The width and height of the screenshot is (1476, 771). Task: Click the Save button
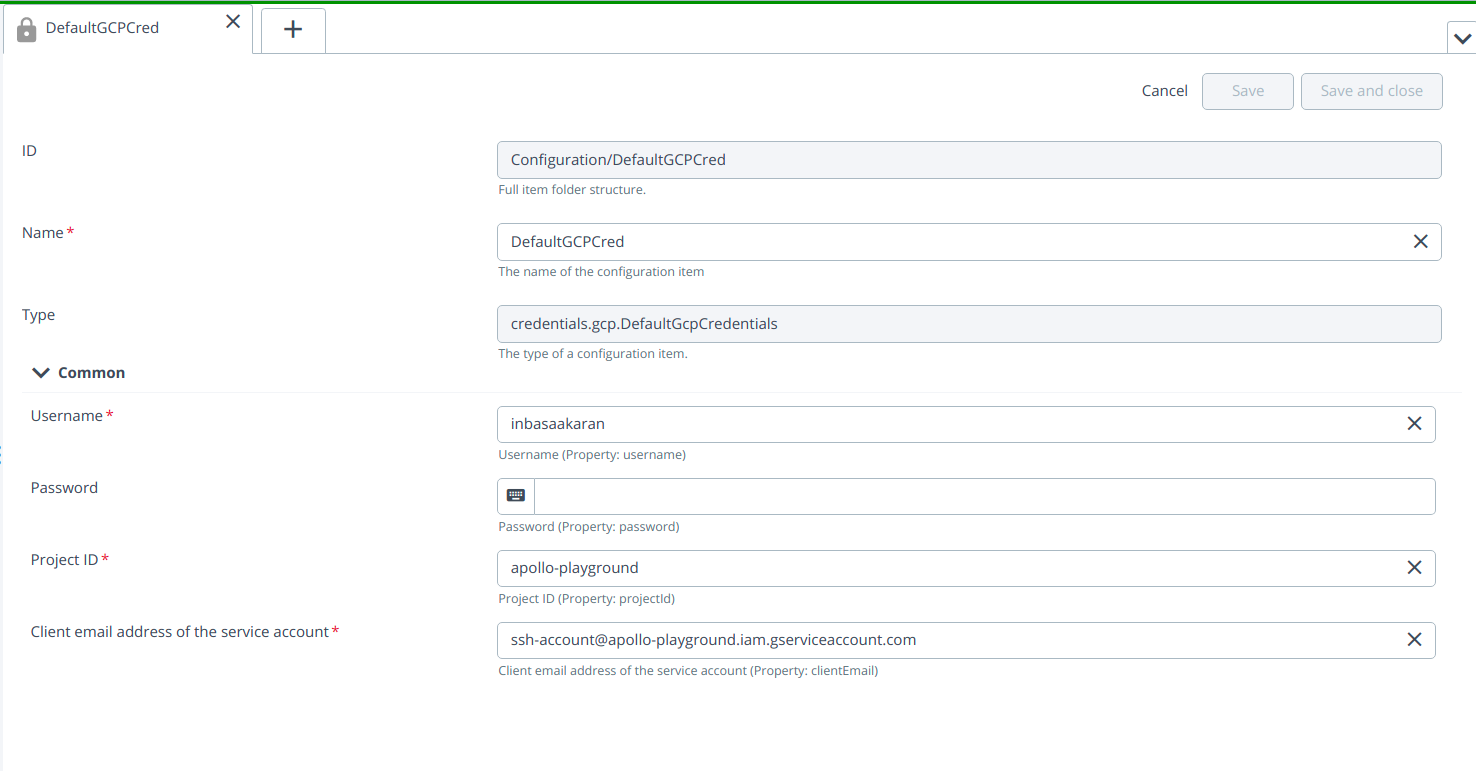click(x=1248, y=91)
